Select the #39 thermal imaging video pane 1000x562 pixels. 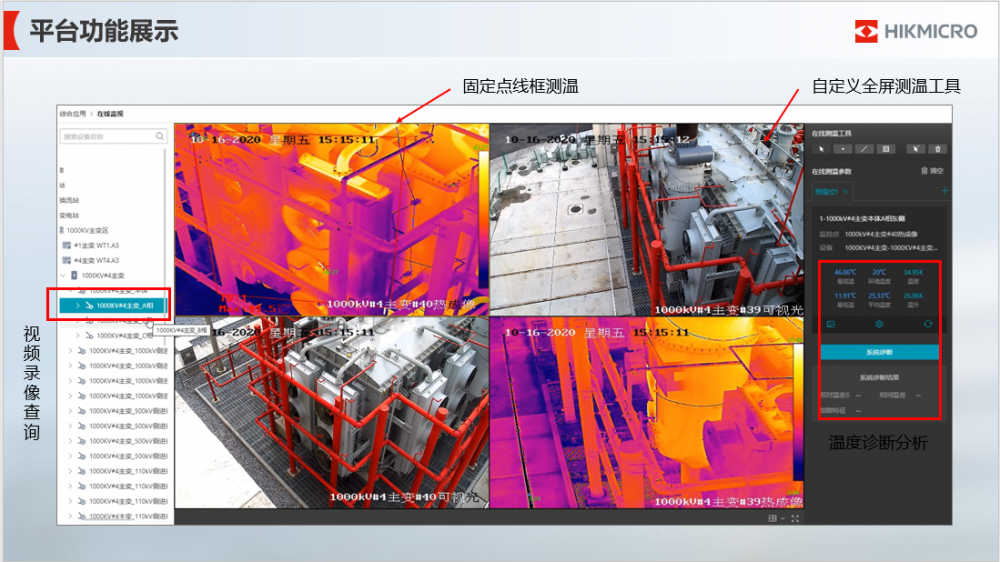click(647, 412)
